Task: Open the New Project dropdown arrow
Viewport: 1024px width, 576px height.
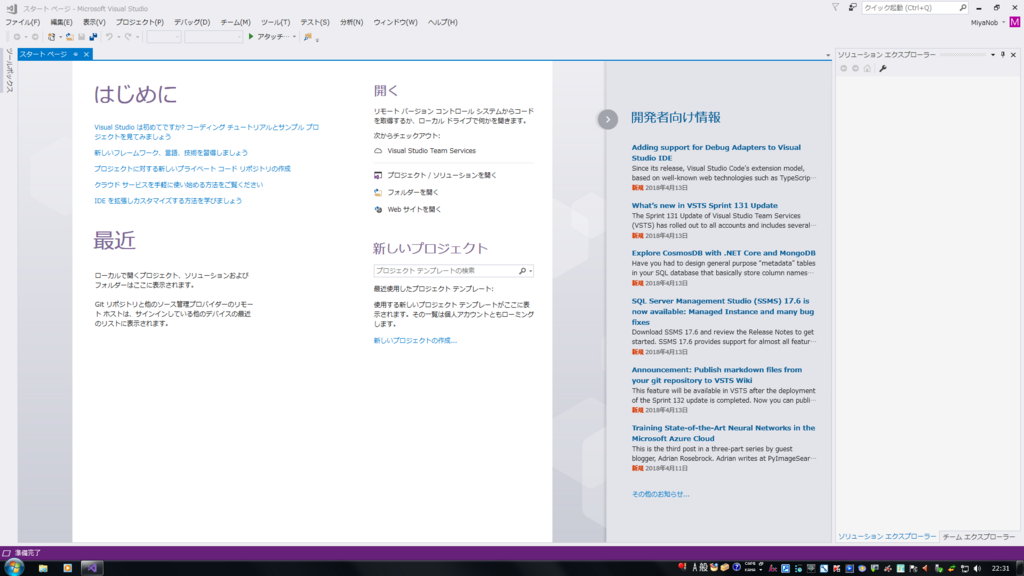Action: [x=60, y=37]
